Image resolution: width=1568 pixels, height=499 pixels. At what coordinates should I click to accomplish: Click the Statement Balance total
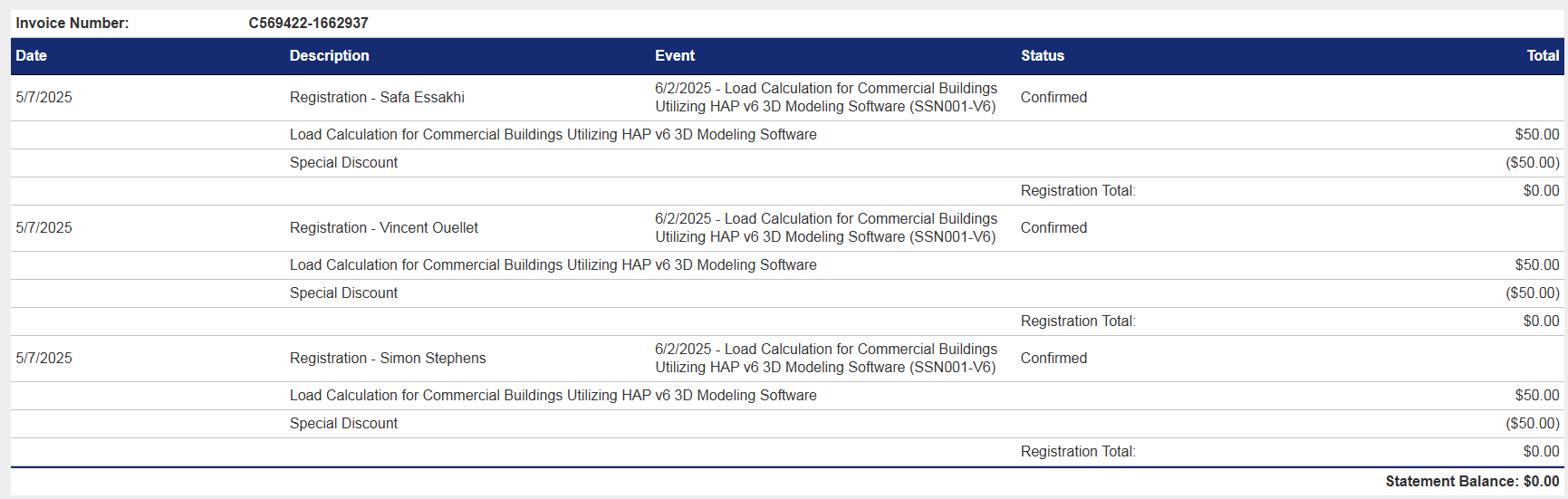(x=1471, y=482)
